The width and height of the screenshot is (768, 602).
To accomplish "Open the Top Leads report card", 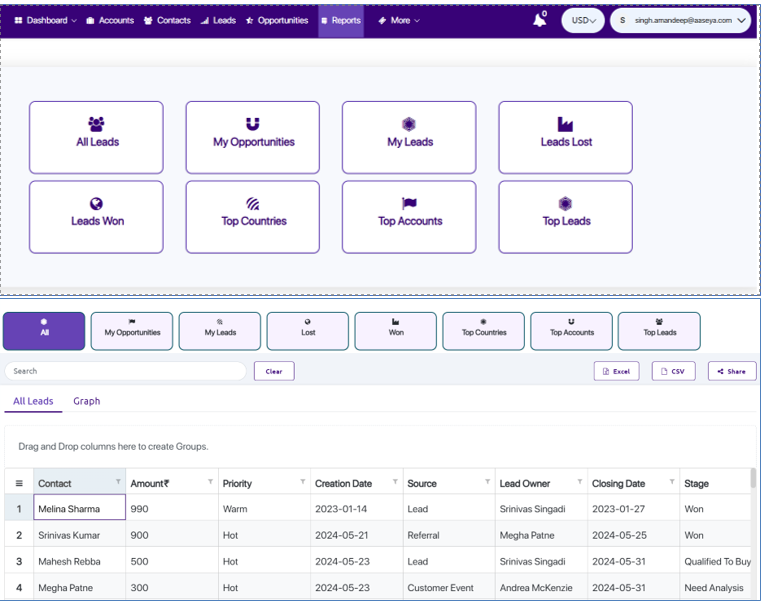I will [x=566, y=216].
